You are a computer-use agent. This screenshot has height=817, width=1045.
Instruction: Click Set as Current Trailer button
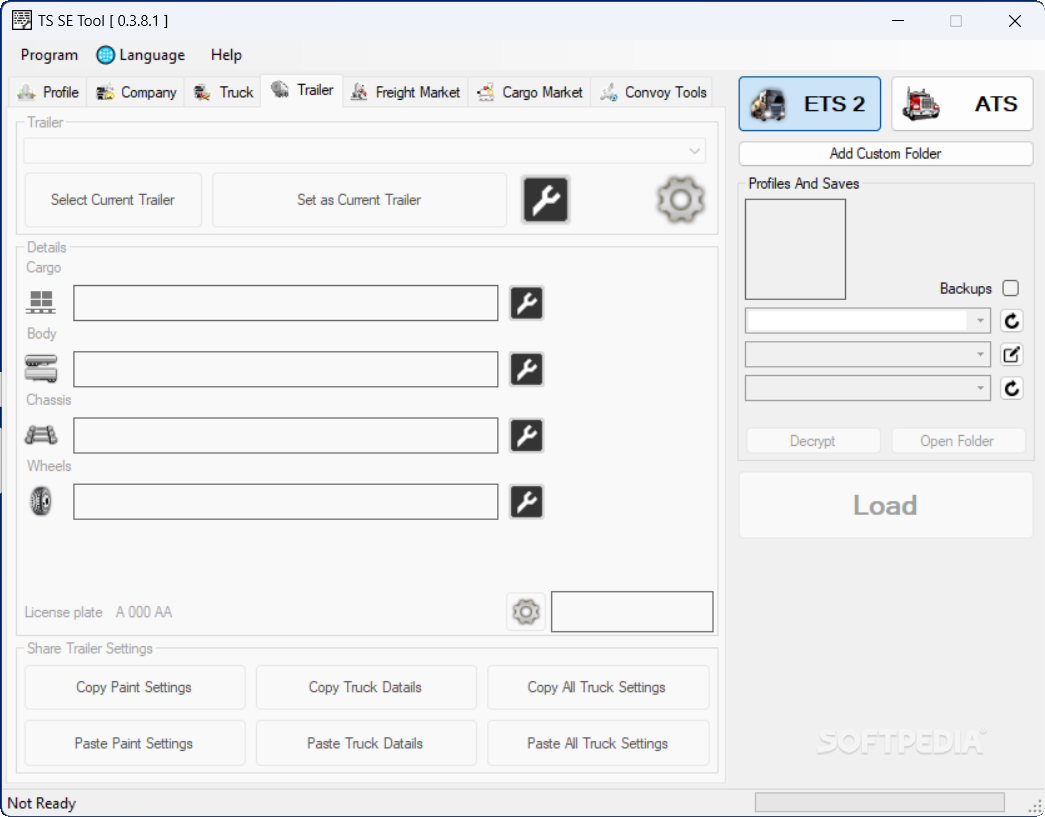pos(359,200)
